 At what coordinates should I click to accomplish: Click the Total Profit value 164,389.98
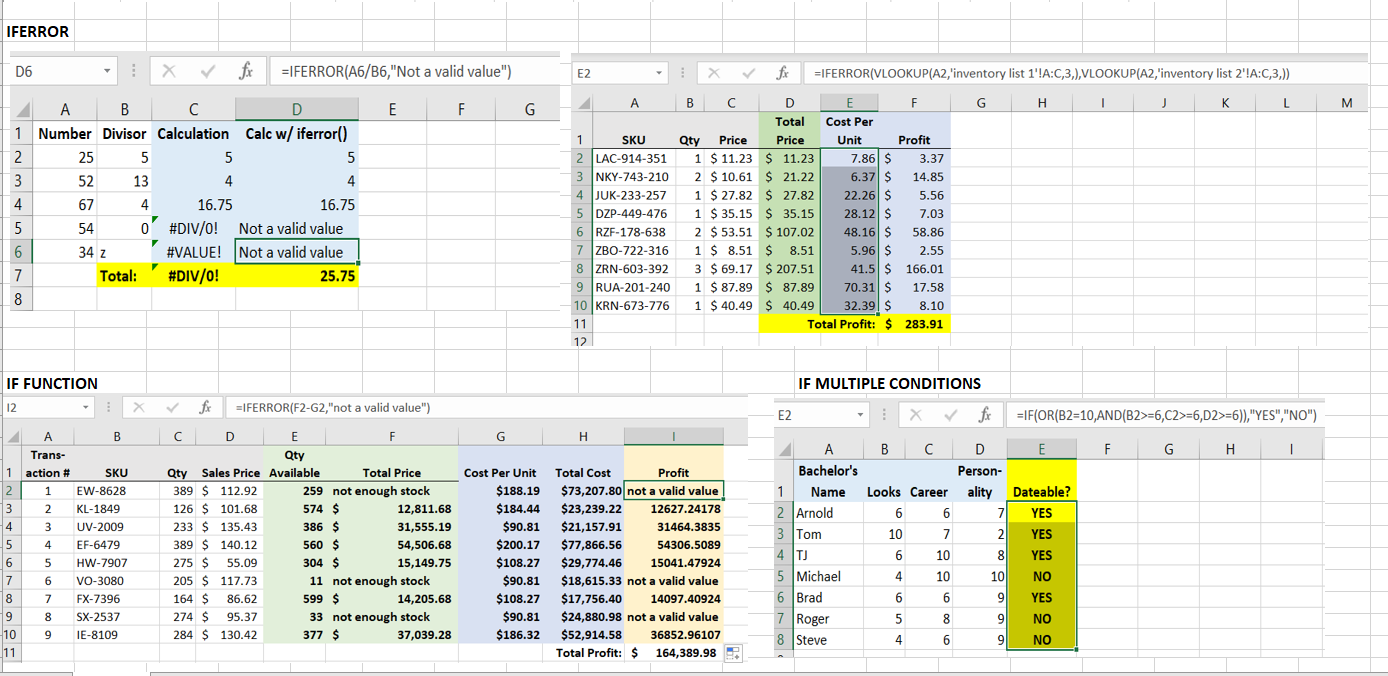[x=673, y=653]
